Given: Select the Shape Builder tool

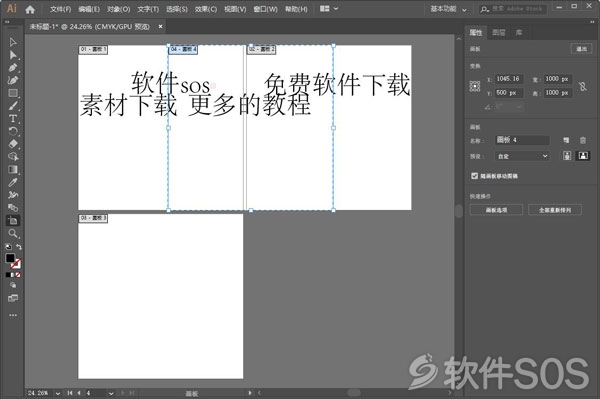Looking at the screenshot, I should (x=13, y=156).
